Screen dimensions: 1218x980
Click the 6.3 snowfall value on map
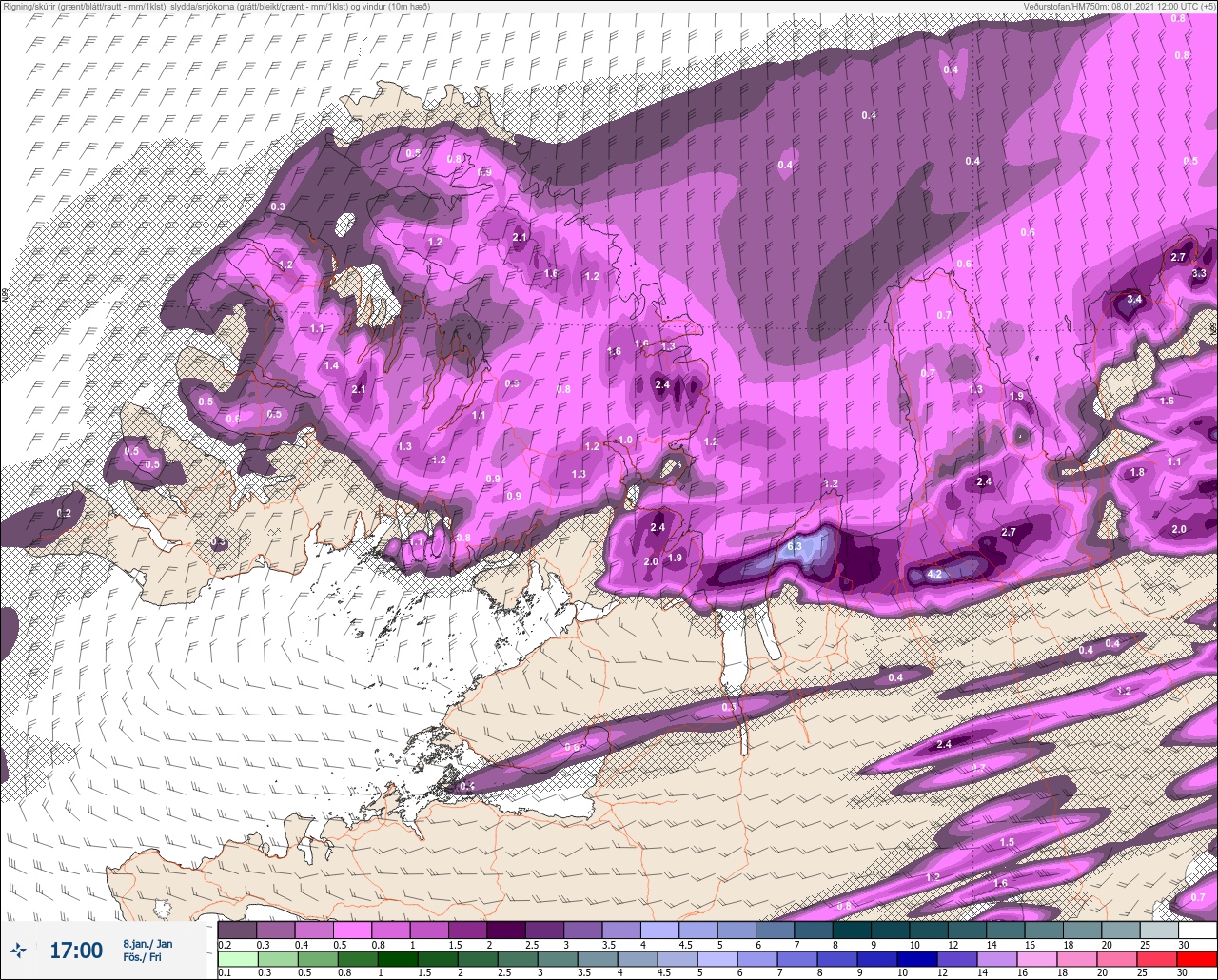click(x=796, y=547)
